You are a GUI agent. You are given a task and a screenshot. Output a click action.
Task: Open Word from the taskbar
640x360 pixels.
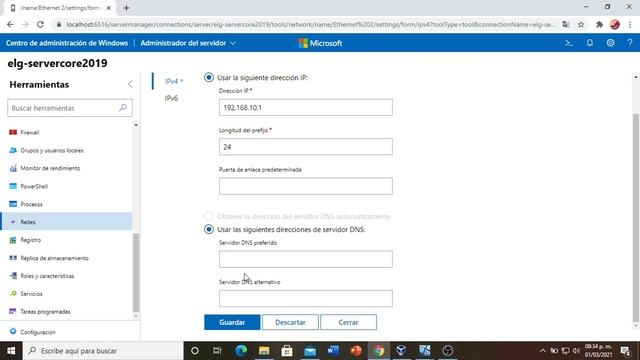(x=333, y=351)
